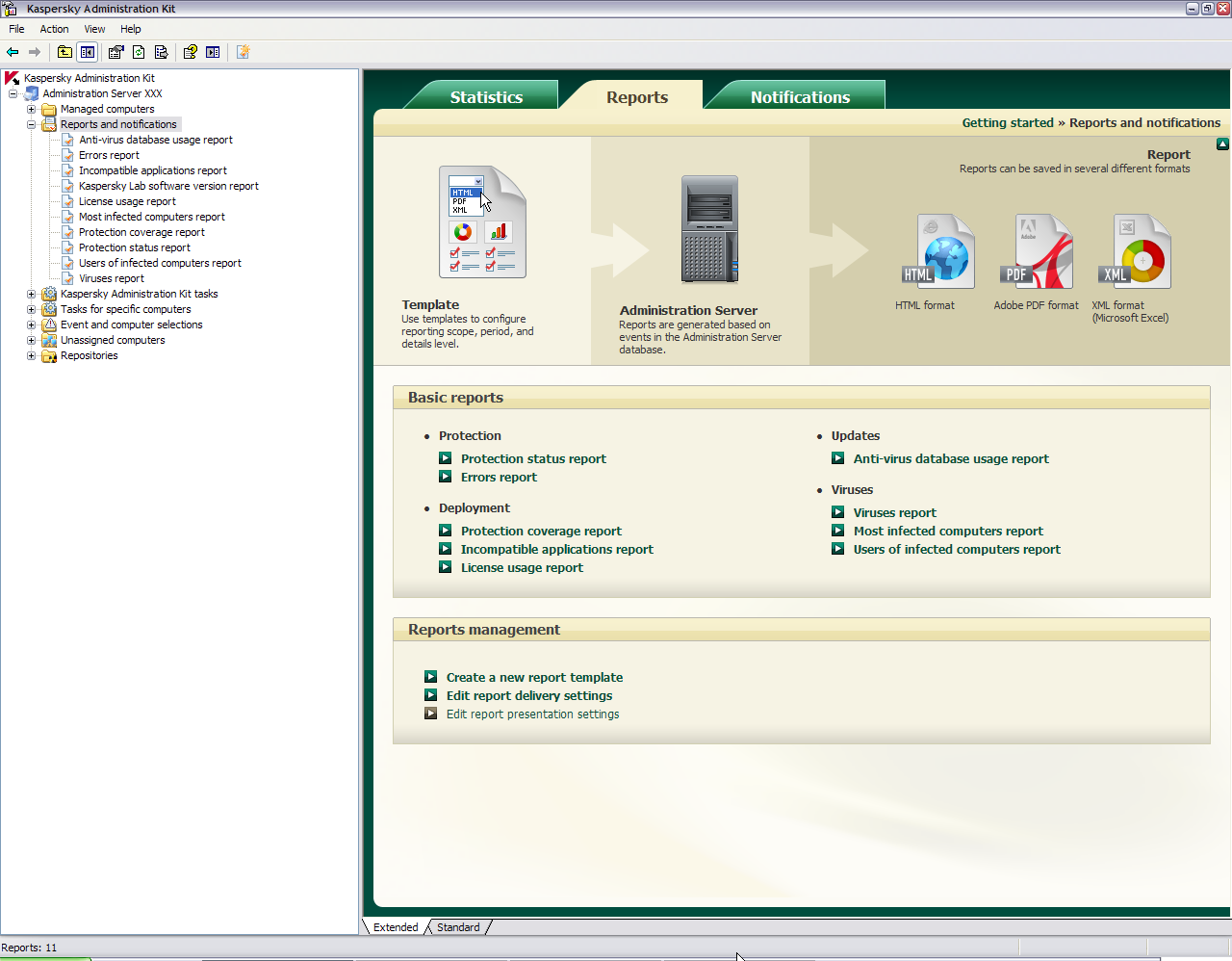
Task: Click arrow icon beside Protection status report
Action: click(x=446, y=458)
